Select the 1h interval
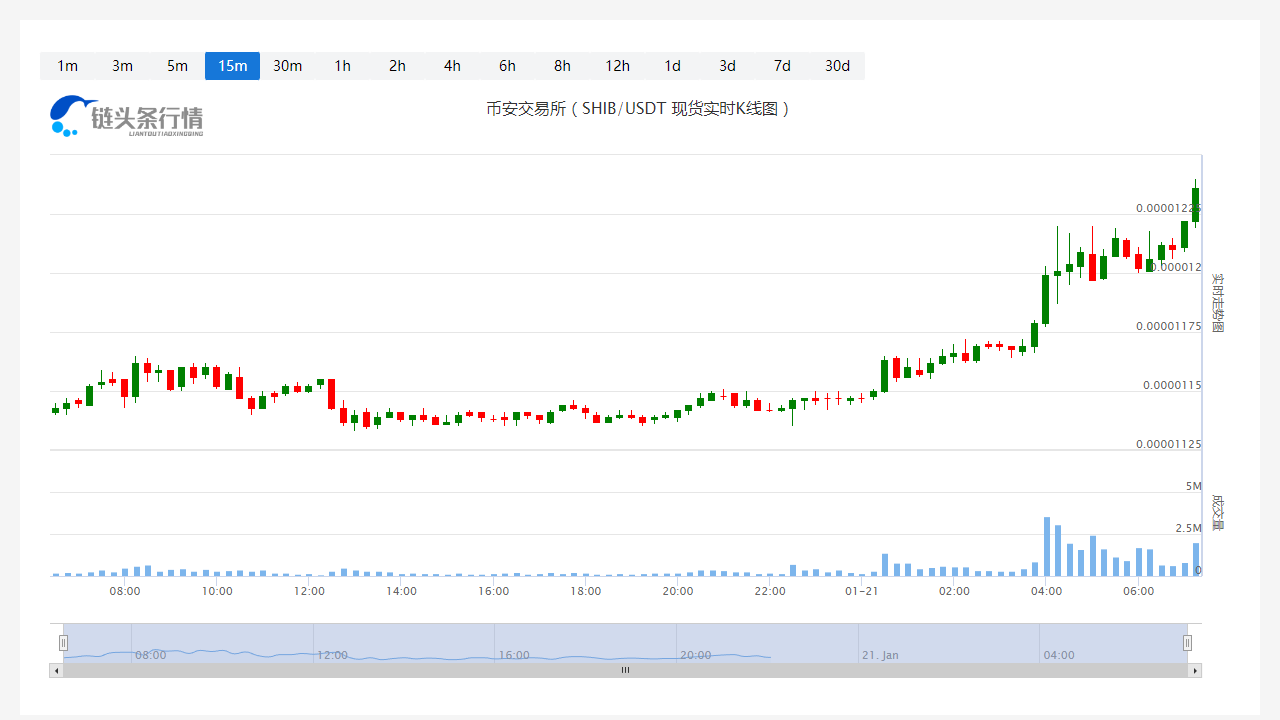The width and height of the screenshot is (1280, 720). coord(342,66)
